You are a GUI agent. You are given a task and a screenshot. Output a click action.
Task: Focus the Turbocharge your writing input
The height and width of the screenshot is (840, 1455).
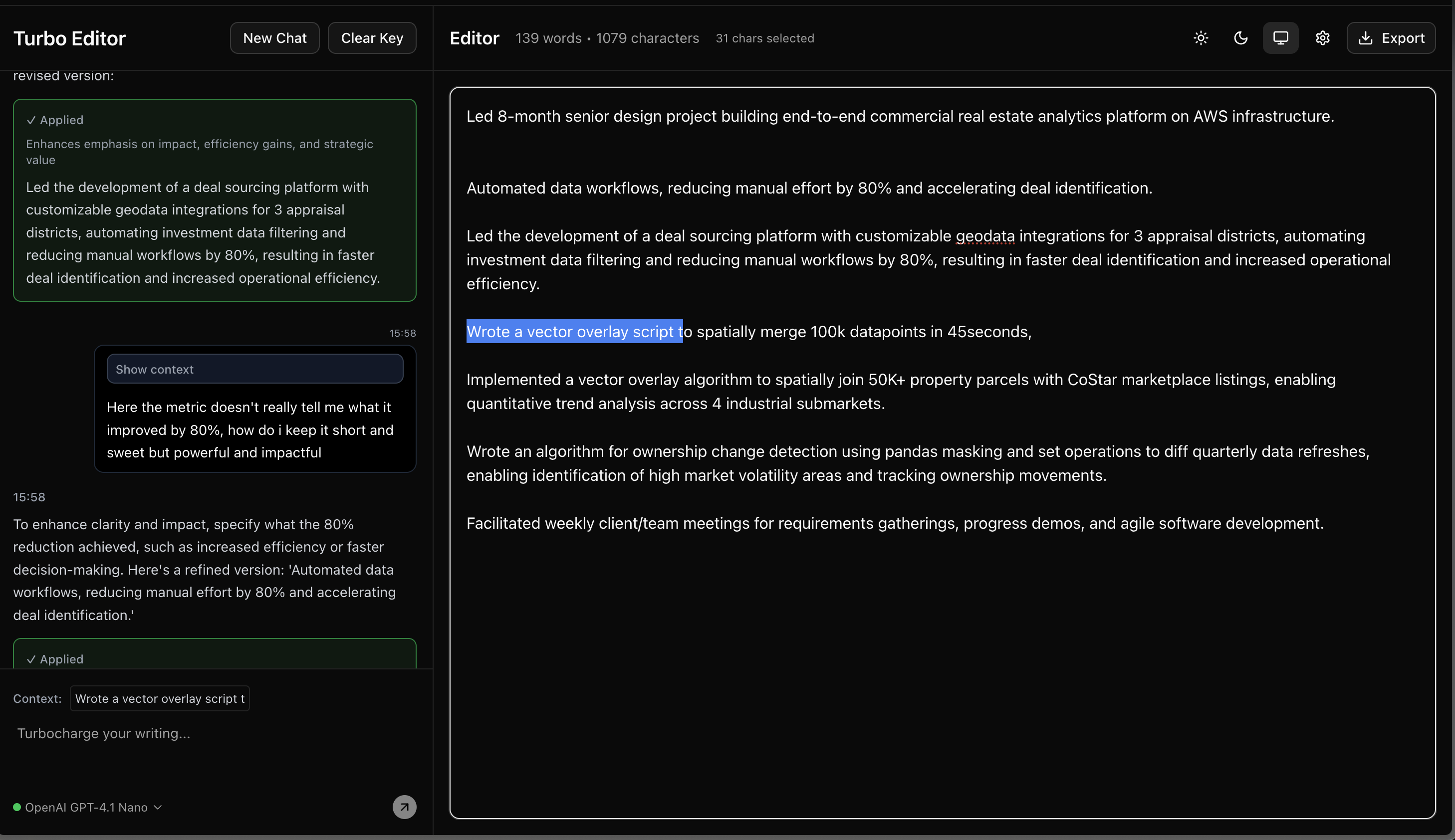pos(104,733)
